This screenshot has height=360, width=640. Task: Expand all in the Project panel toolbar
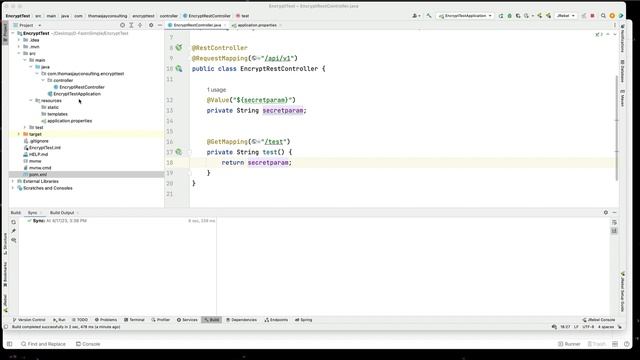pyautogui.click(x=131, y=25)
